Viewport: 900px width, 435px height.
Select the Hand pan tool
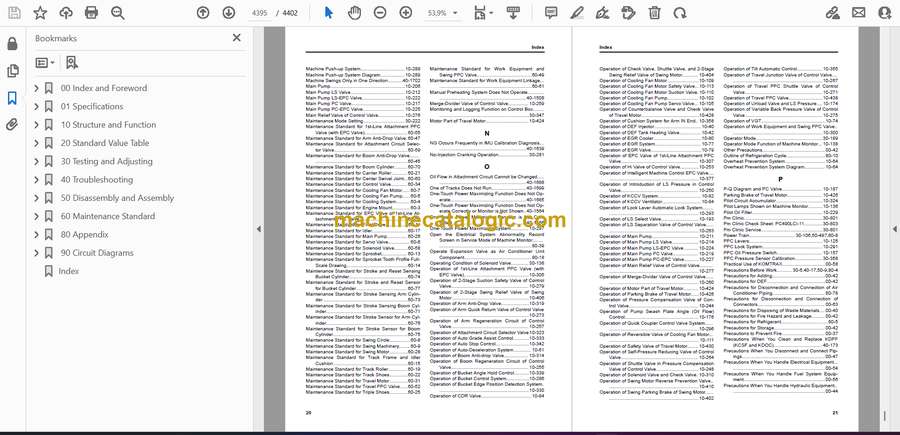pos(355,13)
